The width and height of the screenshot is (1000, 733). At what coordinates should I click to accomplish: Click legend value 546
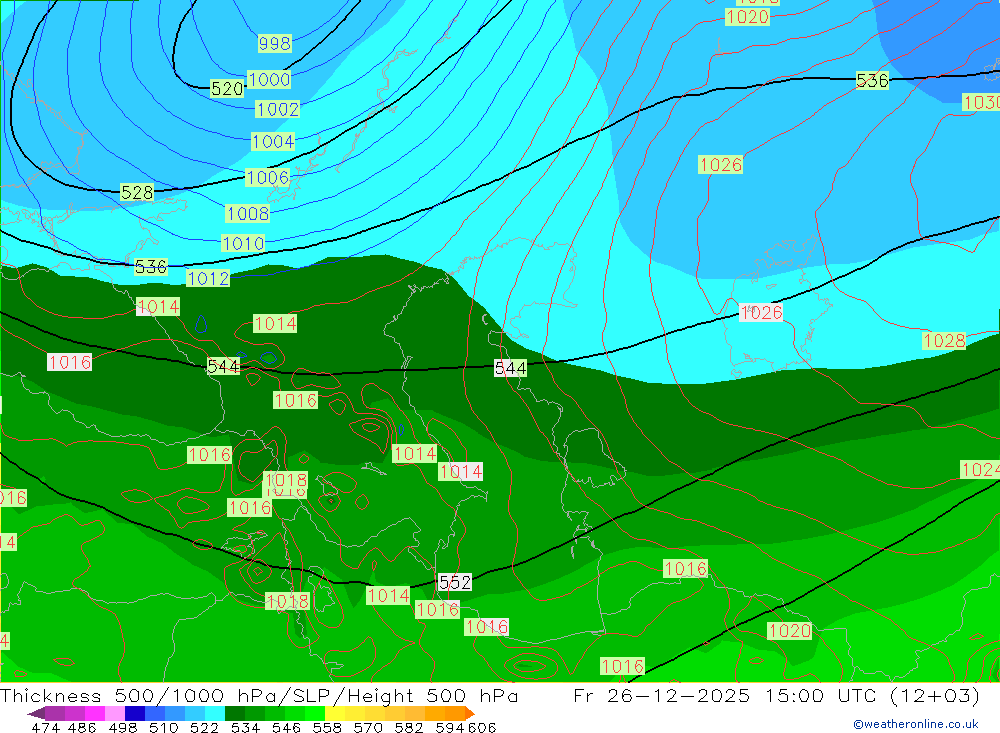pos(286,727)
